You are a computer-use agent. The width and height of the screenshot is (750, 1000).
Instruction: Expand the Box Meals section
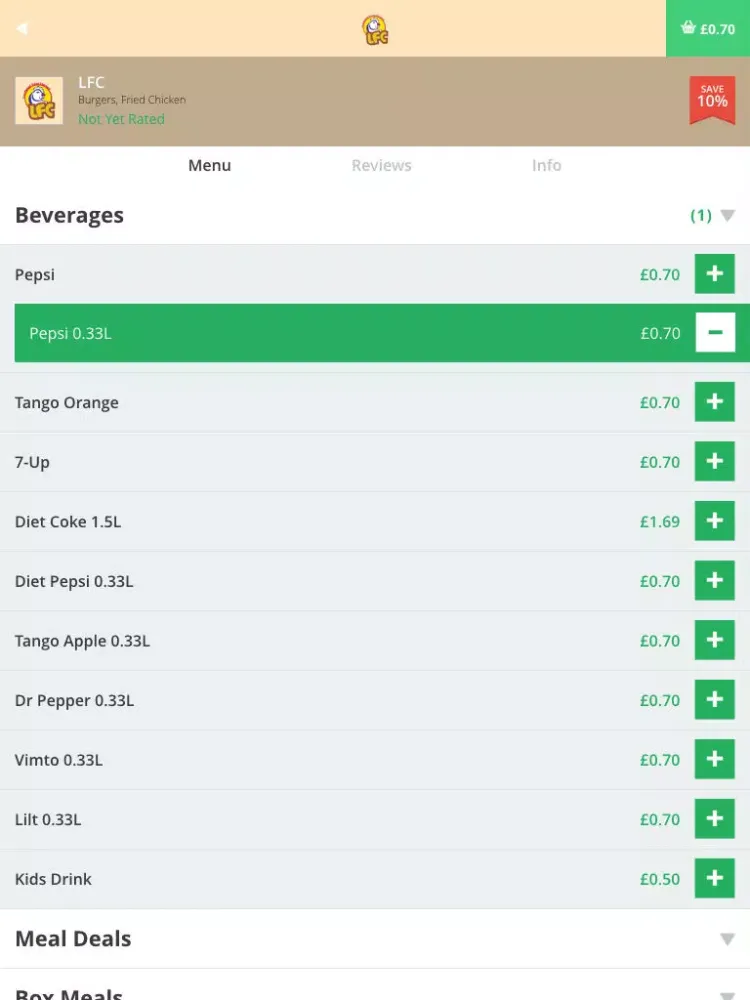[x=727, y=994]
